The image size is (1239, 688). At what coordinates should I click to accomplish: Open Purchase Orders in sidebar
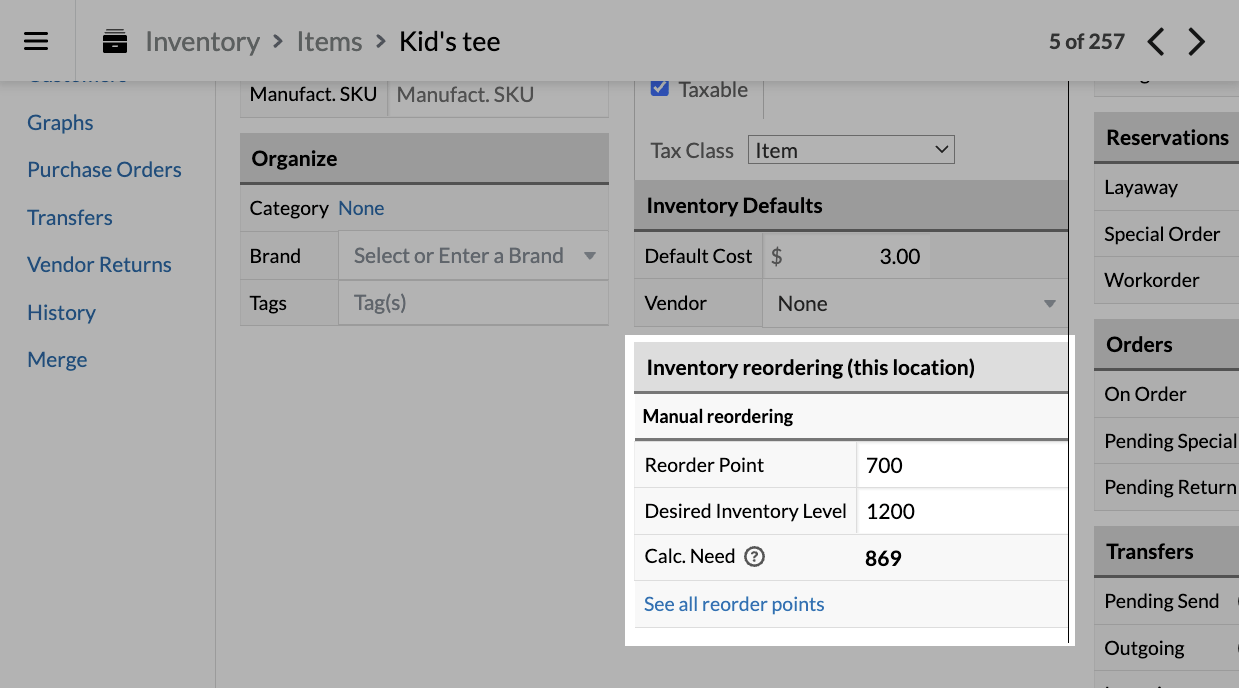coord(104,170)
